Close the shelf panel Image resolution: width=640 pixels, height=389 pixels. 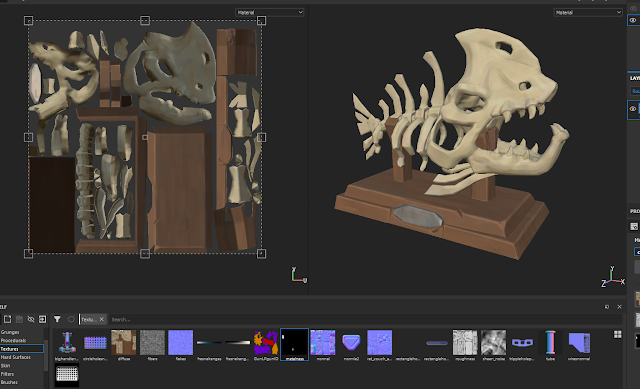(x=619, y=307)
